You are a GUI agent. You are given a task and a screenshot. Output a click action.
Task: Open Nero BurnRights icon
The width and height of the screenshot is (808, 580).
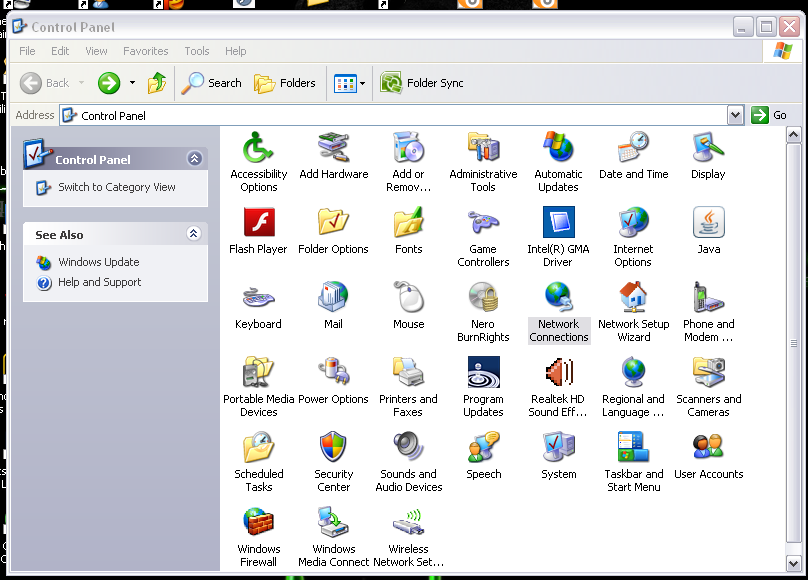[x=483, y=297]
